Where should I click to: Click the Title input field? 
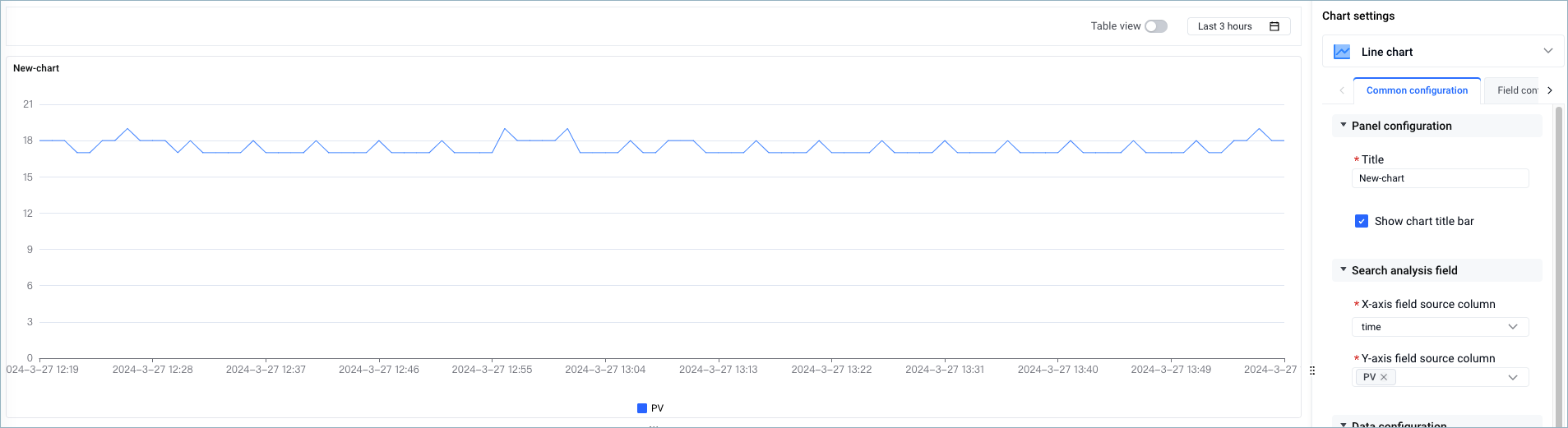[1440, 178]
